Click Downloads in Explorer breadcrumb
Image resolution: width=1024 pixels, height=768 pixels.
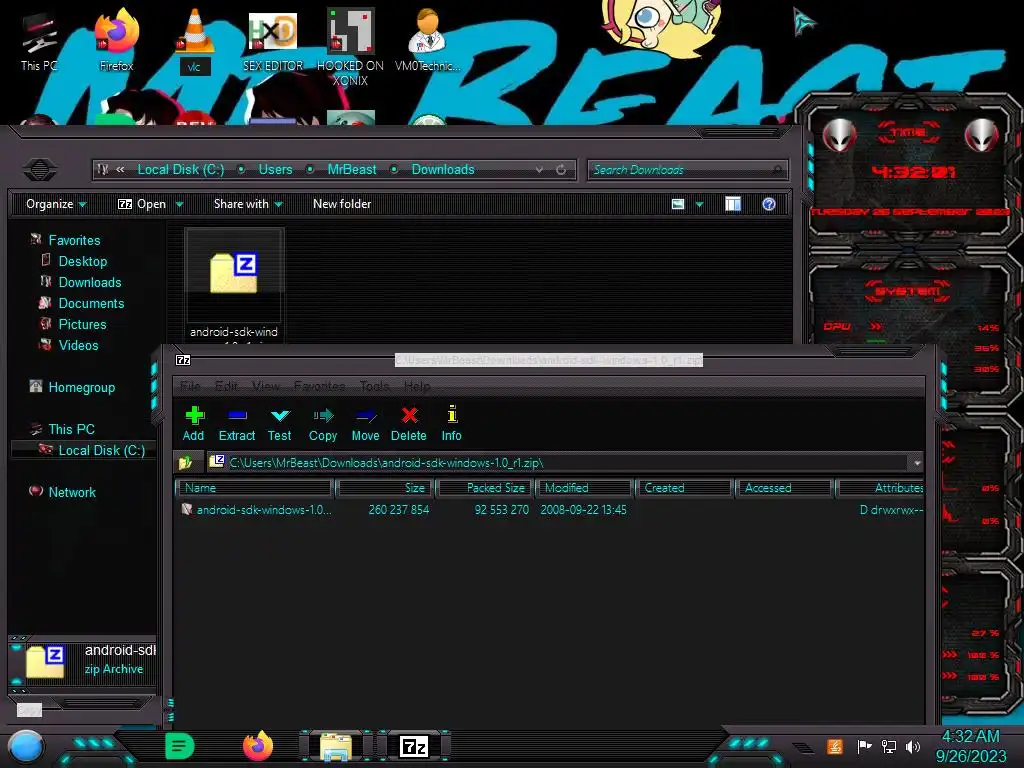(x=443, y=169)
